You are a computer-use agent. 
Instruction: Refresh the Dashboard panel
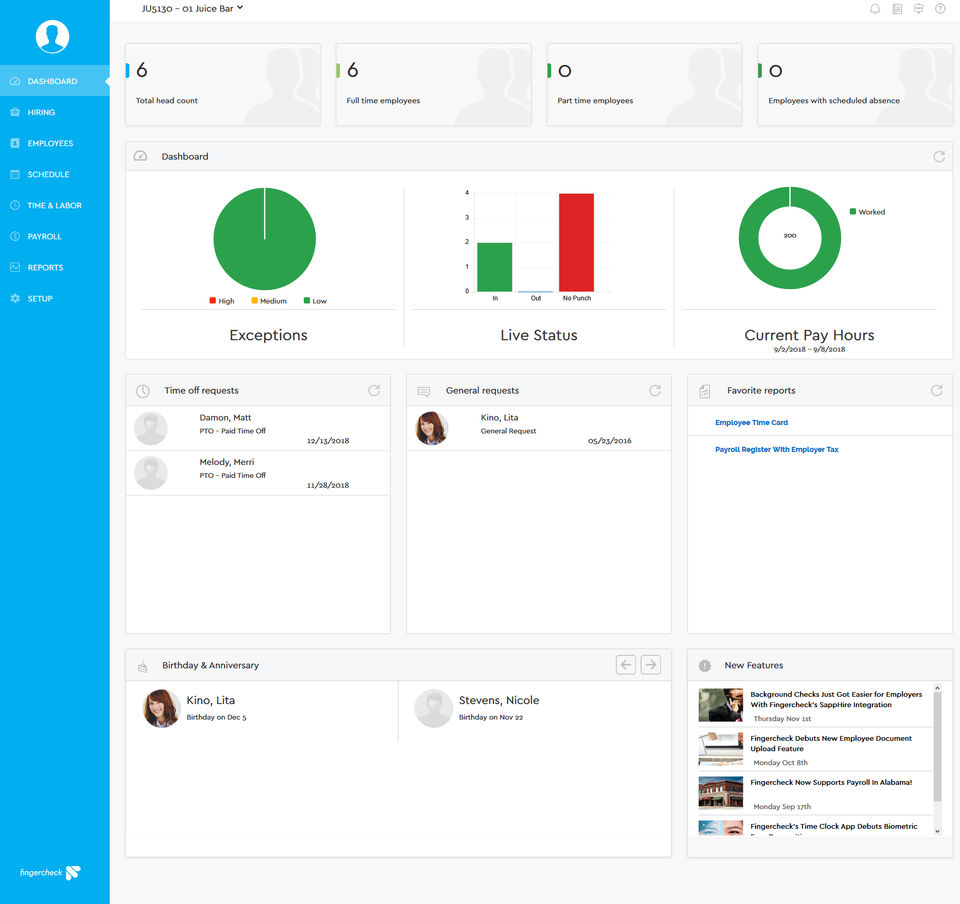pyautogui.click(x=939, y=157)
